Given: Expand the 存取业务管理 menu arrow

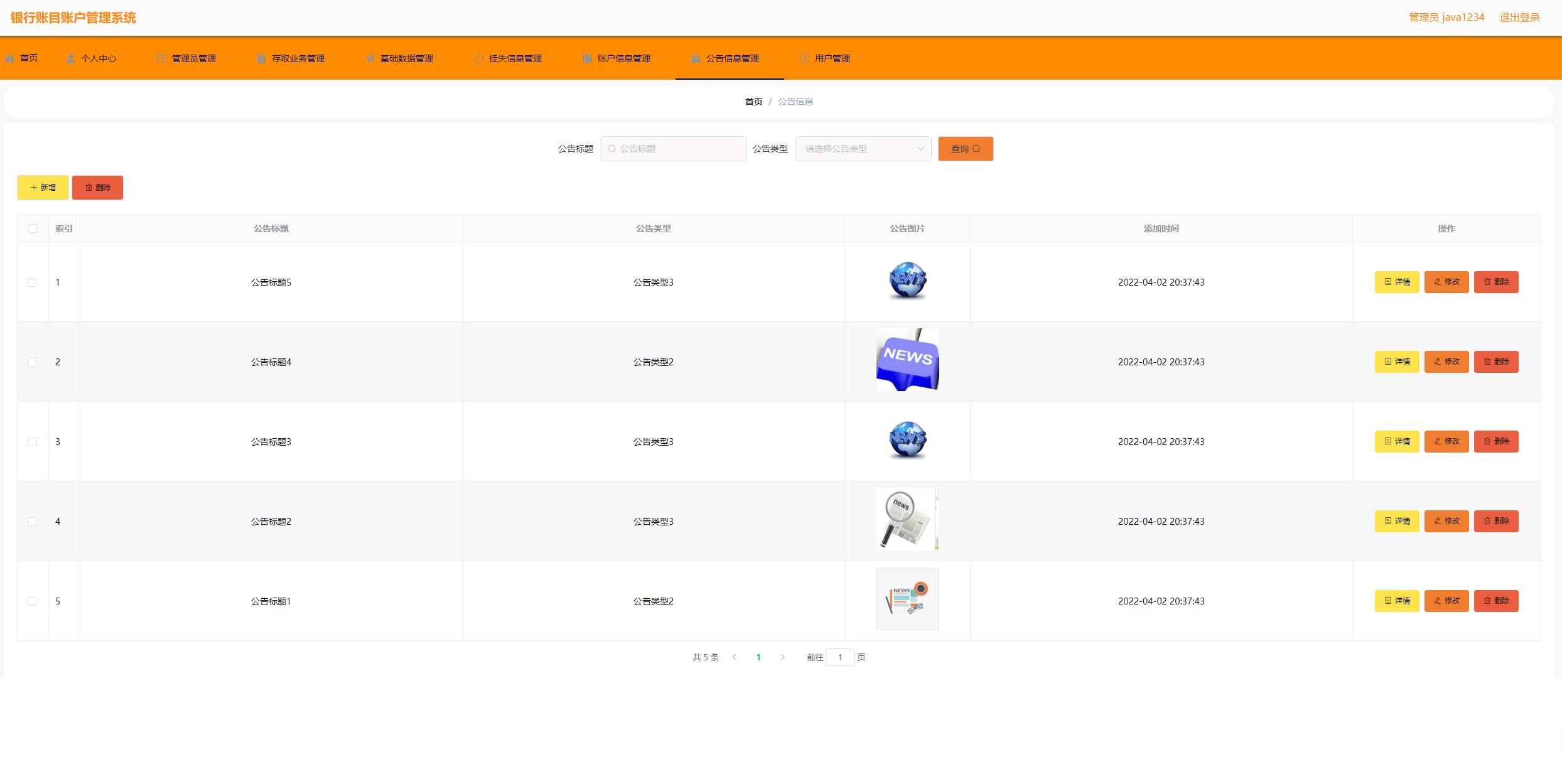Looking at the screenshot, I should [335, 58].
